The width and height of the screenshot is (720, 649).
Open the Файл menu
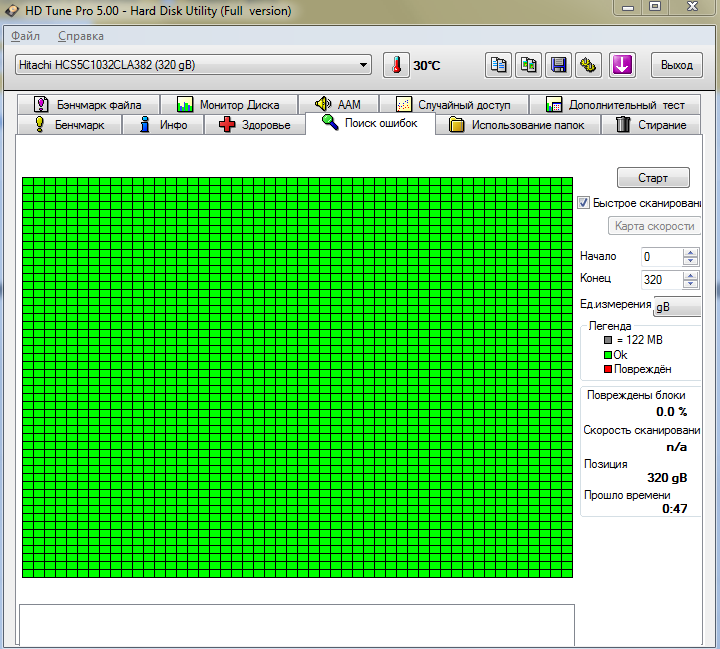coord(25,36)
